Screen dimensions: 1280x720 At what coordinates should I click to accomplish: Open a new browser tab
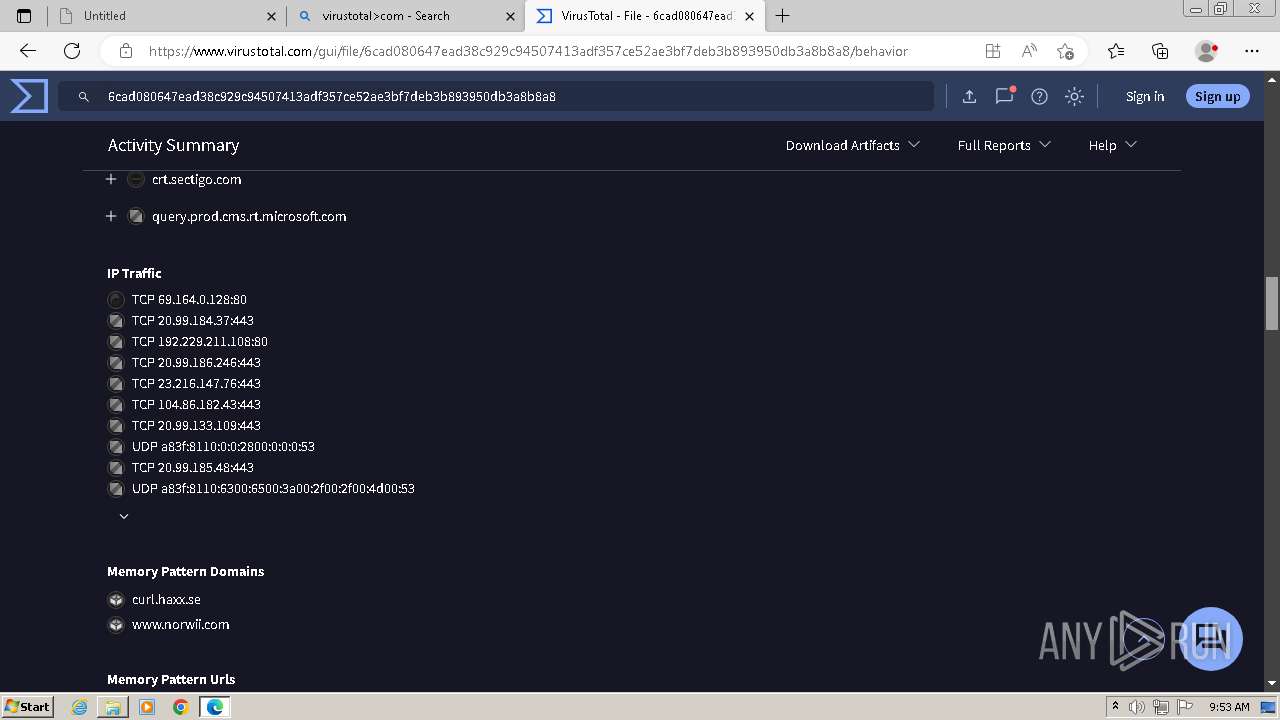click(783, 16)
